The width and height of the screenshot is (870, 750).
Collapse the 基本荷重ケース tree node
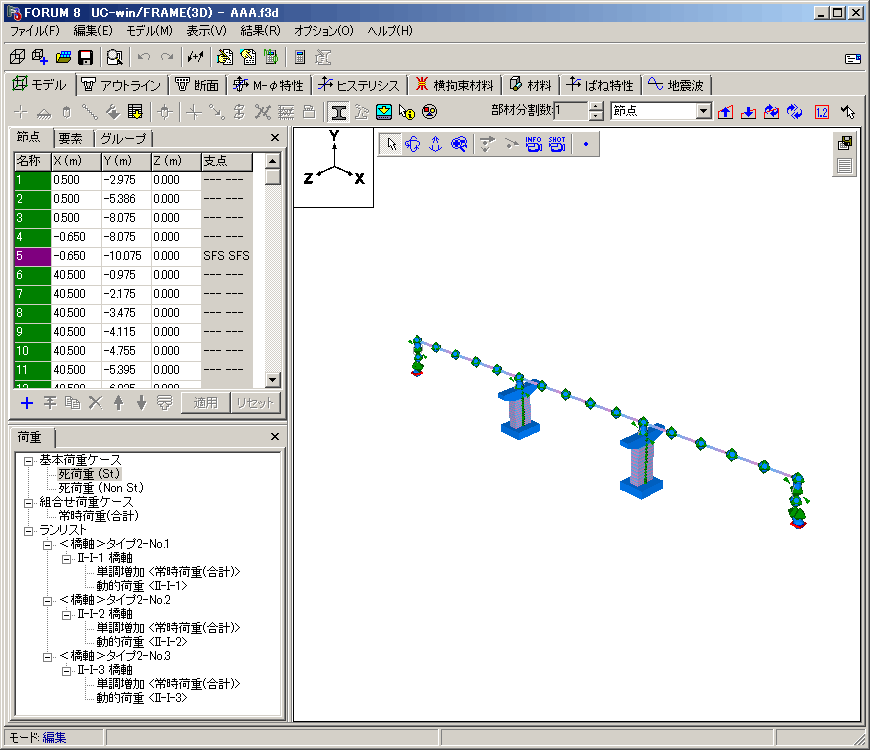click(x=30, y=460)
